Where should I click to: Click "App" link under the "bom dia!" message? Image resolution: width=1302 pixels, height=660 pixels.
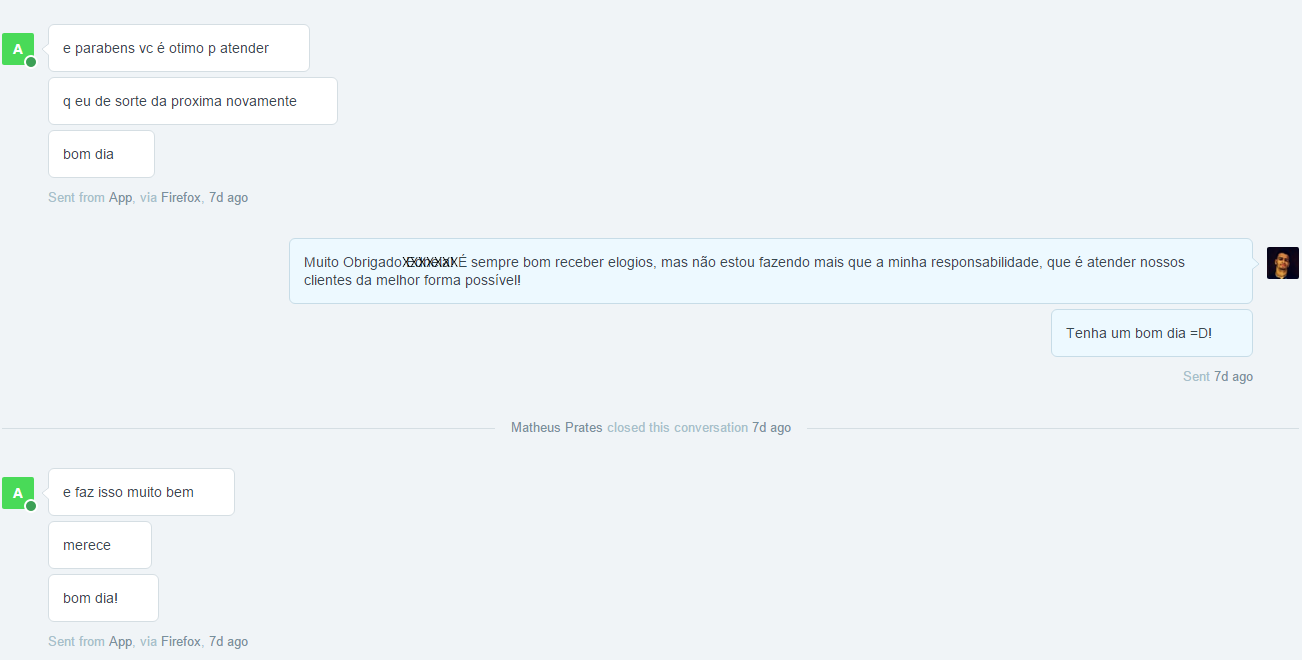pos(120,642)
